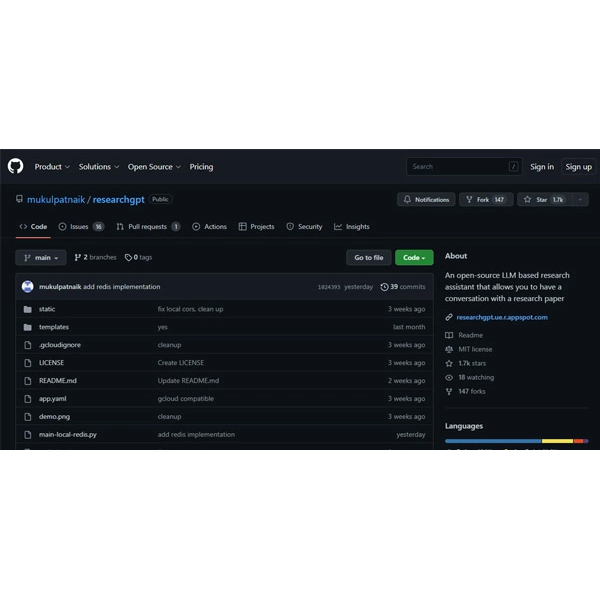
Task: Expand the green Code dropdown
Action: (x=414, y=257)
